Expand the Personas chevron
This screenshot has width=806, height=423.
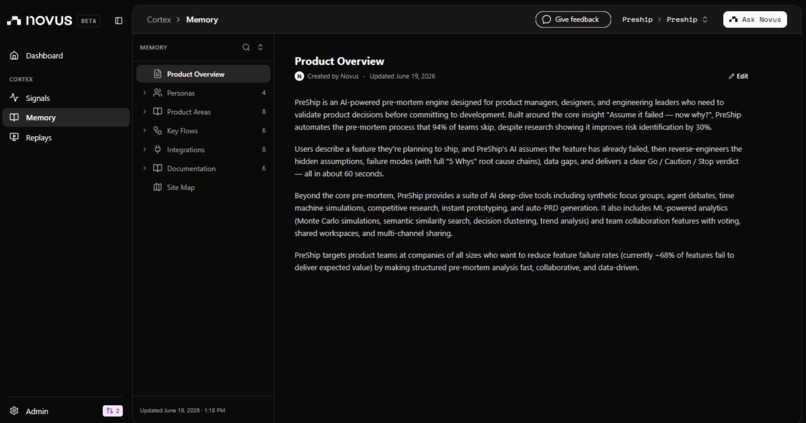coord(144,93)
